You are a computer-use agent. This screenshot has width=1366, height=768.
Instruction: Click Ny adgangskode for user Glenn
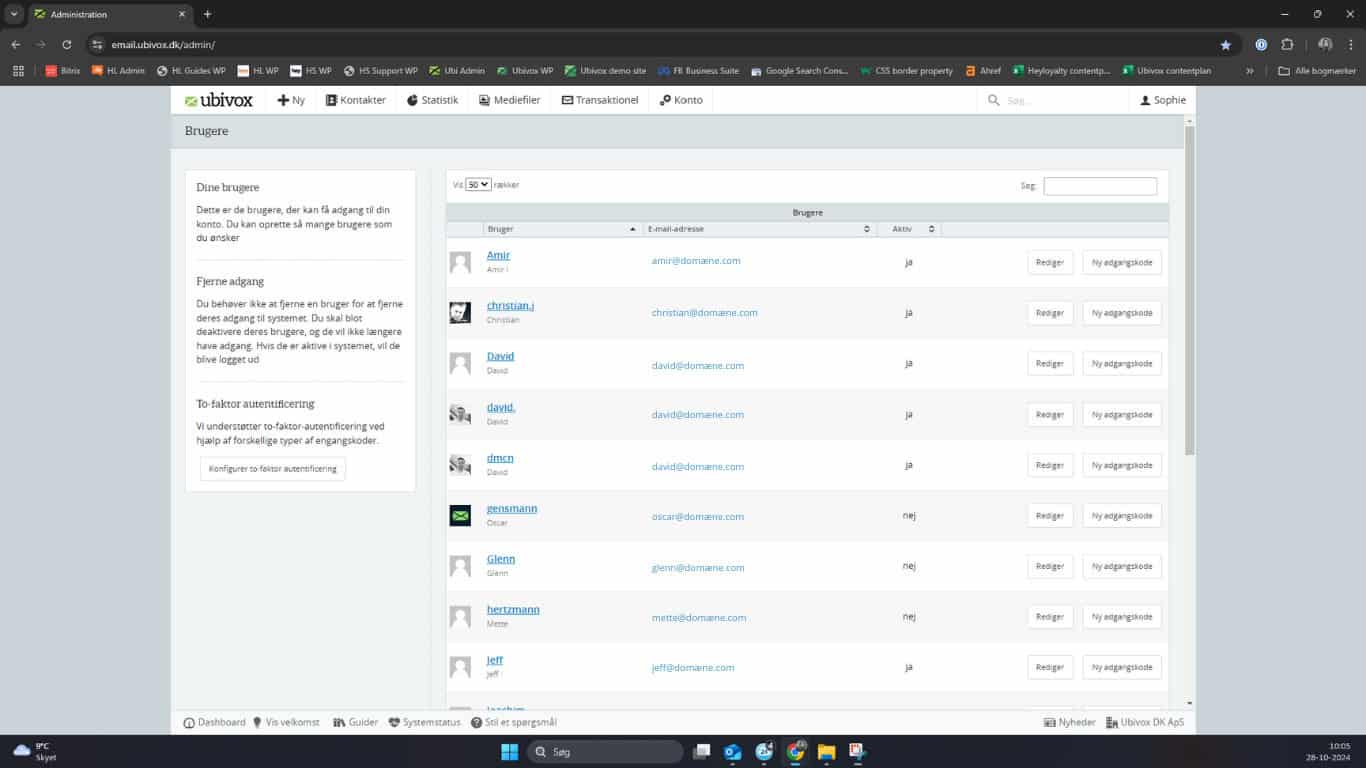[1122, 566]
